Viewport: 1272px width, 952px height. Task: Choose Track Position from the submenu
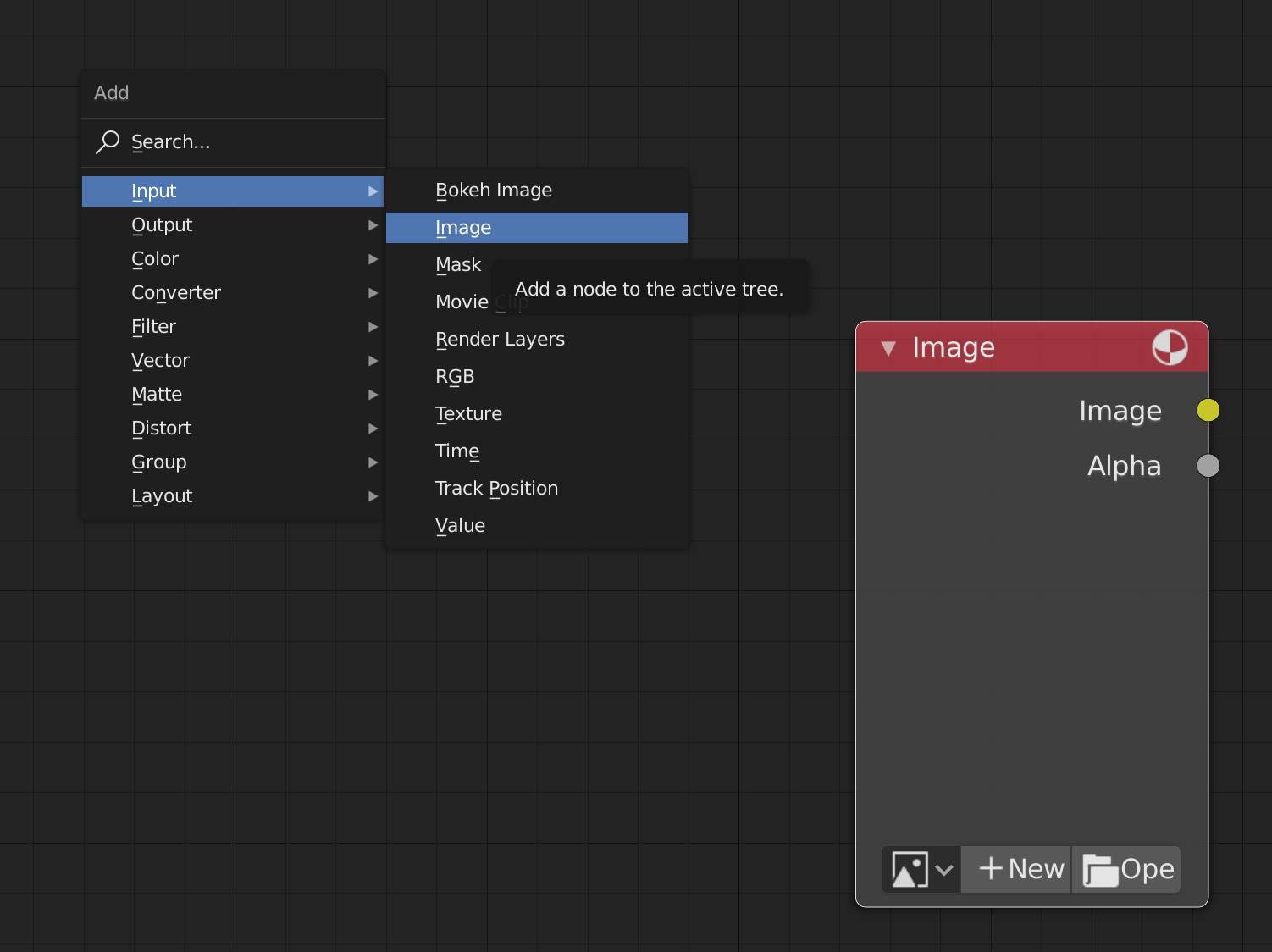click(496, 488)
